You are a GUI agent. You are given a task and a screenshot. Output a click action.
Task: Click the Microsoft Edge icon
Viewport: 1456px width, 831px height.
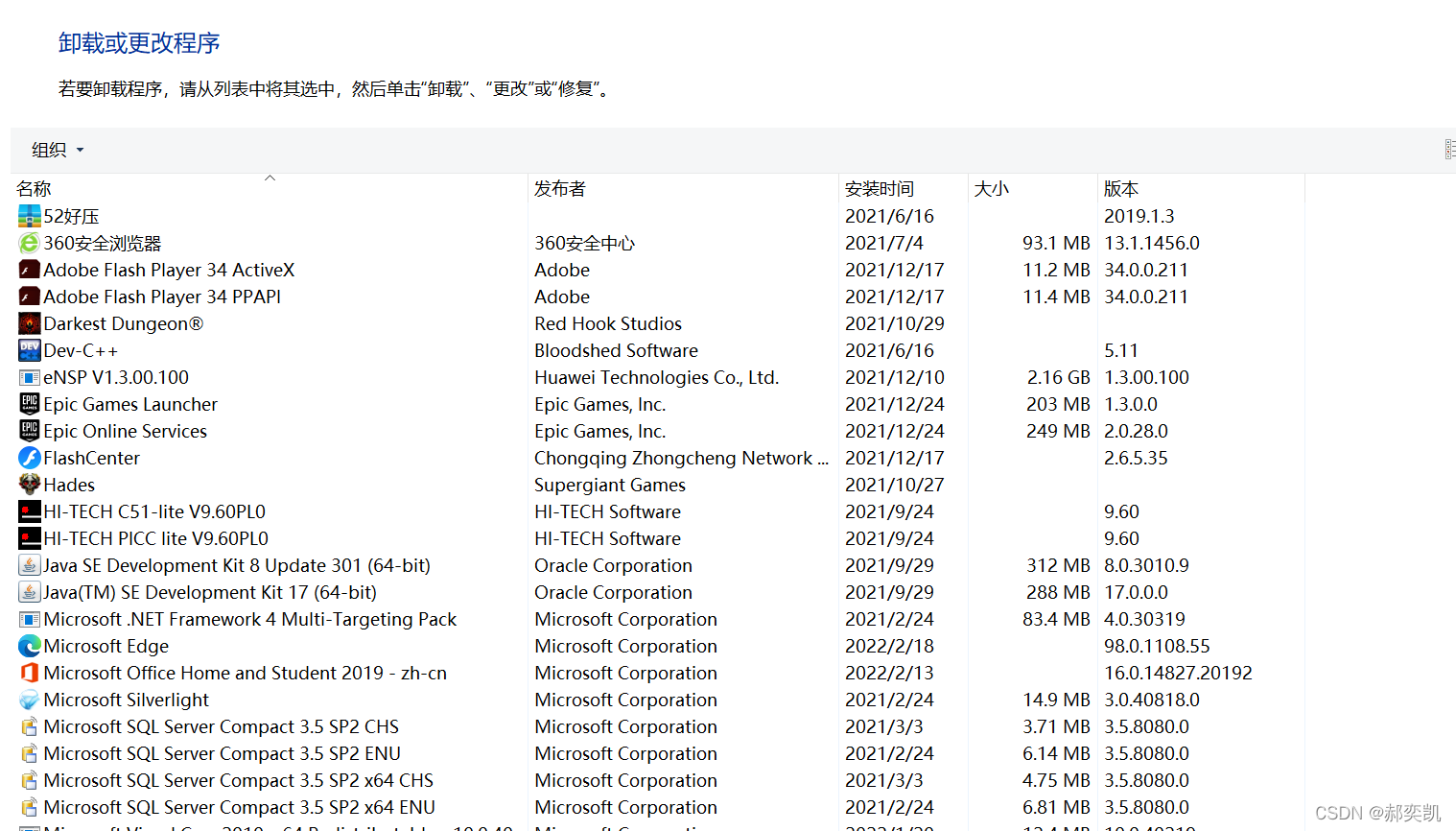(30, 646)
